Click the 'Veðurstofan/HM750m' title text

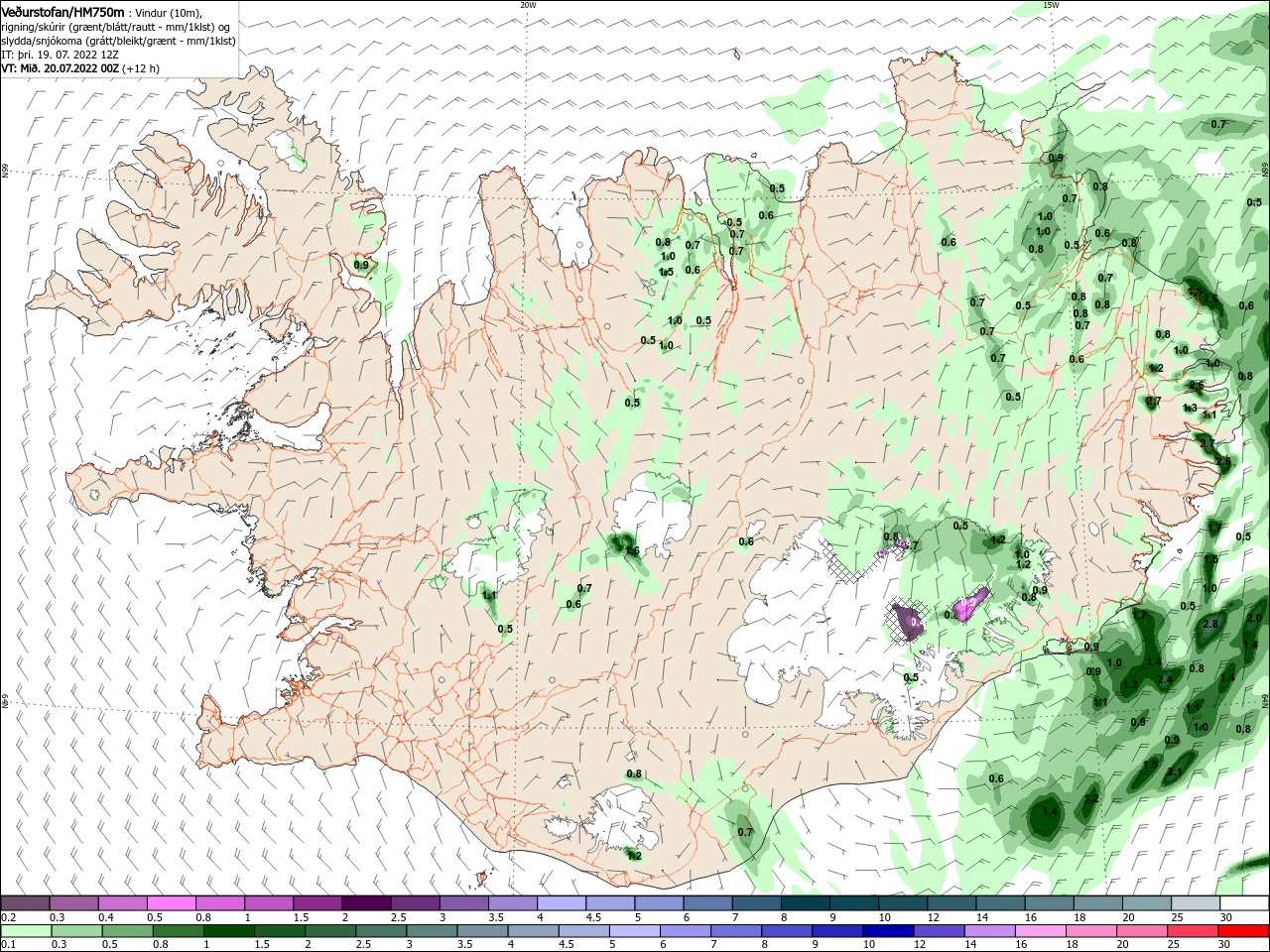(63, 12)
